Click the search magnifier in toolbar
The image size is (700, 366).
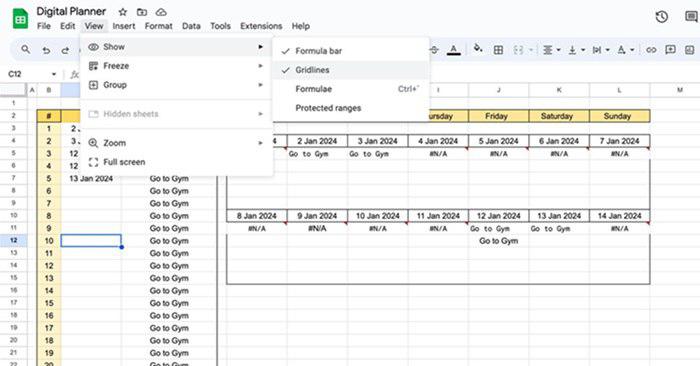click(x=26, y=50)
